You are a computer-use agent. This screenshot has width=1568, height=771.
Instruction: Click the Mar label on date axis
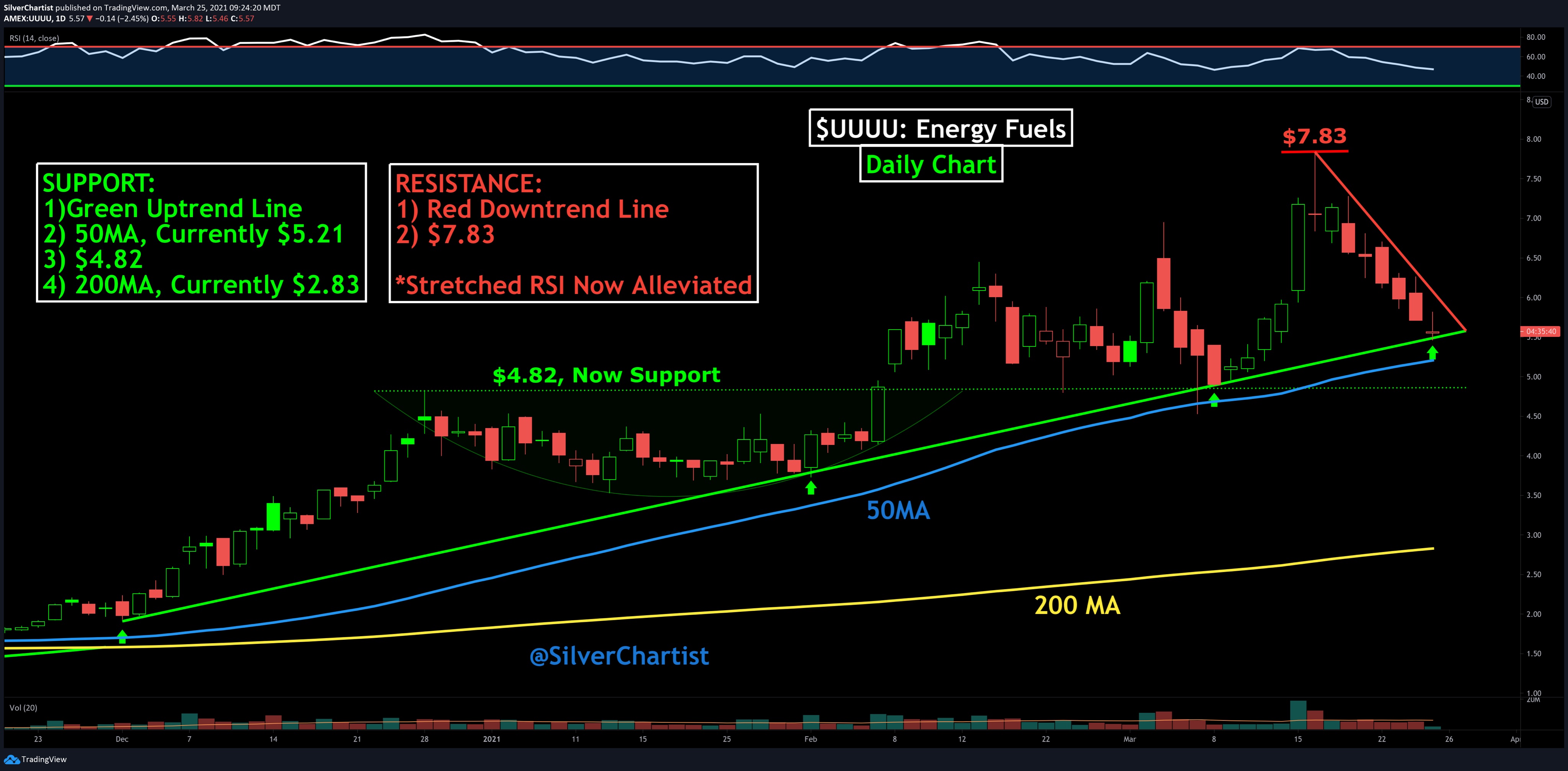[1129, 739]
